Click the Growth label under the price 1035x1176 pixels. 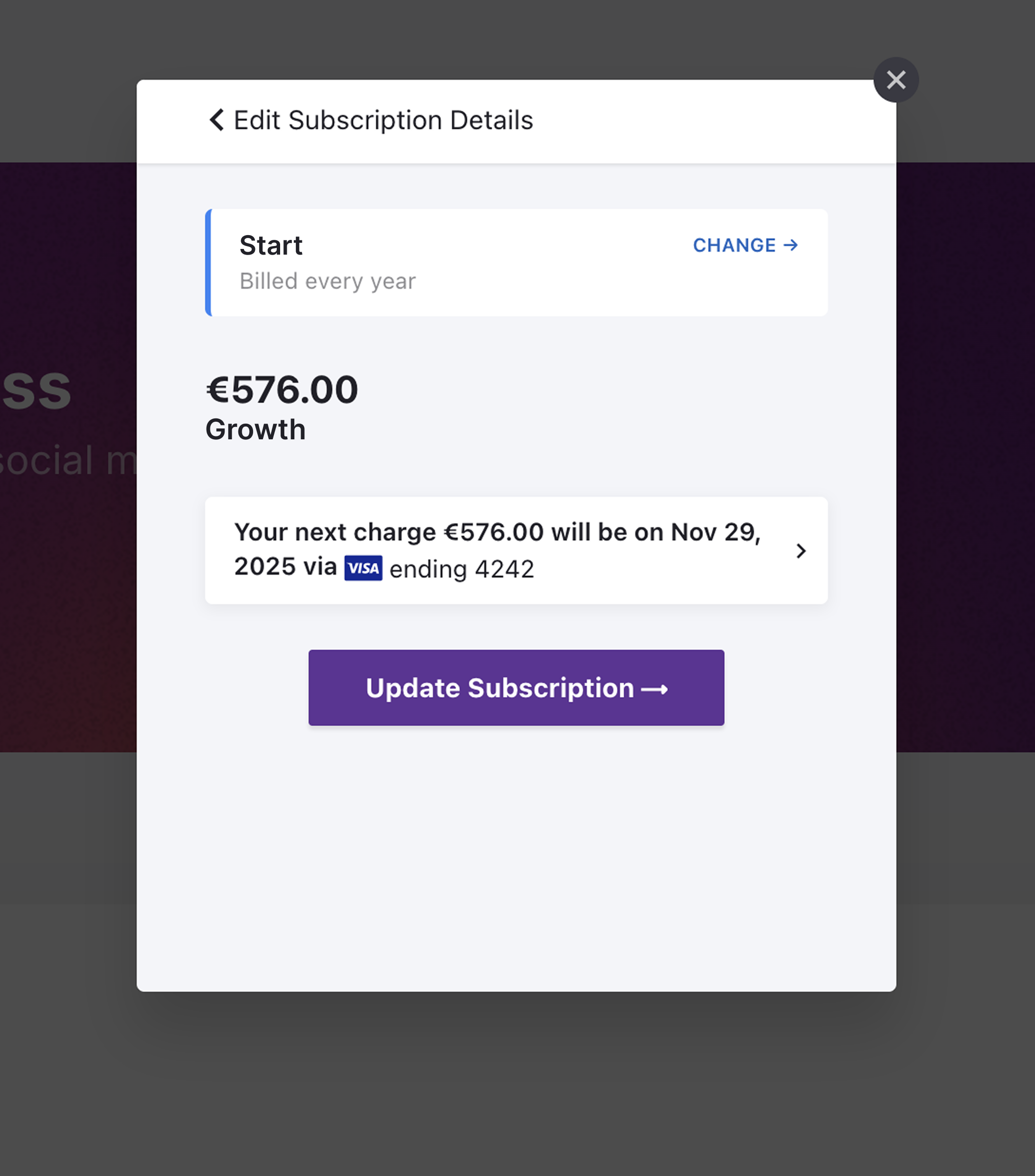[255, 429]
